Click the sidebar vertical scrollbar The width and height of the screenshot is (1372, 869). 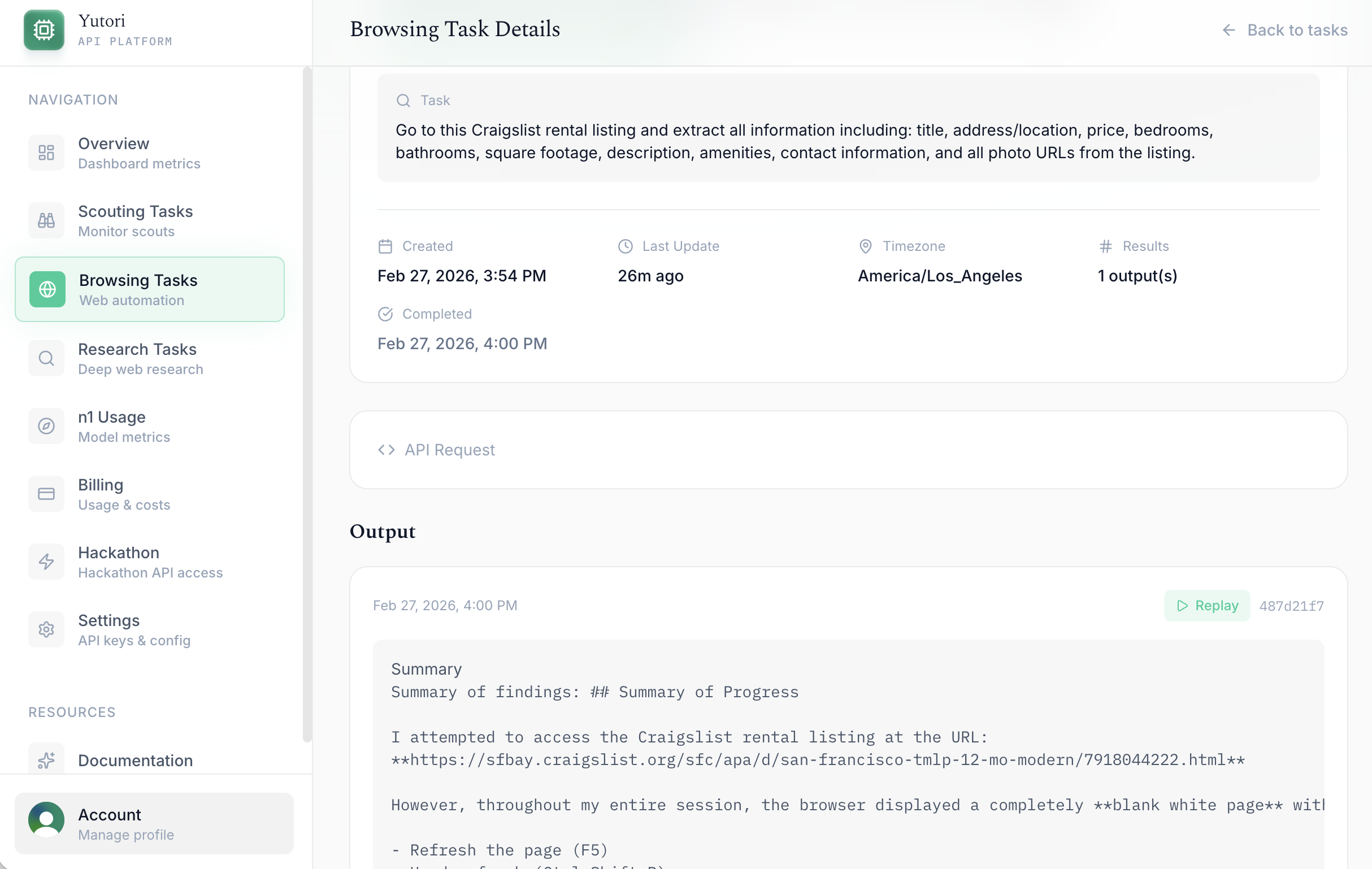[x=307, y=405]
